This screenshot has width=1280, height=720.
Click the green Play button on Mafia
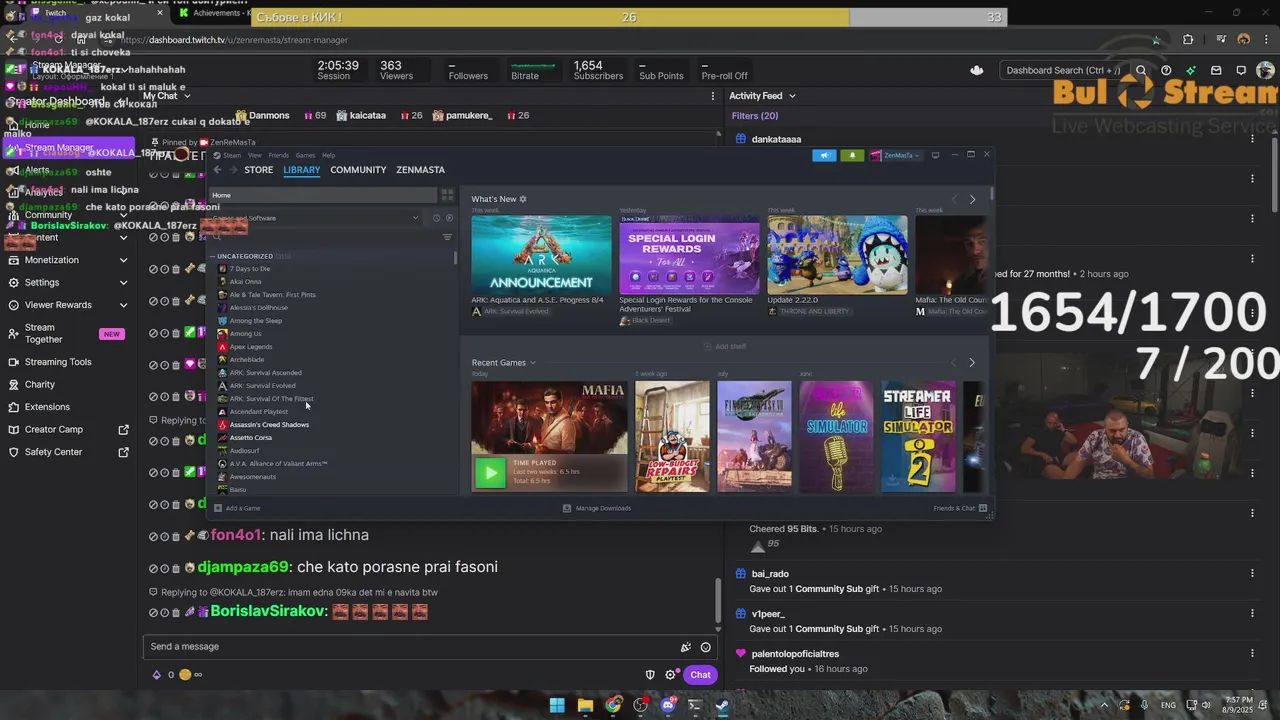(490, 472)
